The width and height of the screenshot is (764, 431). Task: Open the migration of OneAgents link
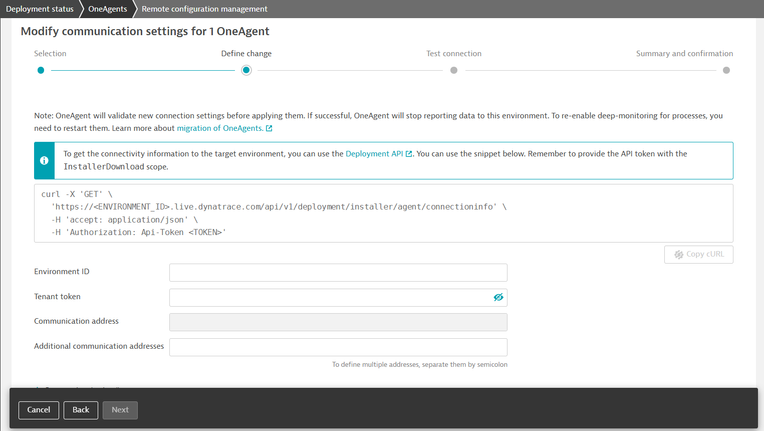pos(219,128)
